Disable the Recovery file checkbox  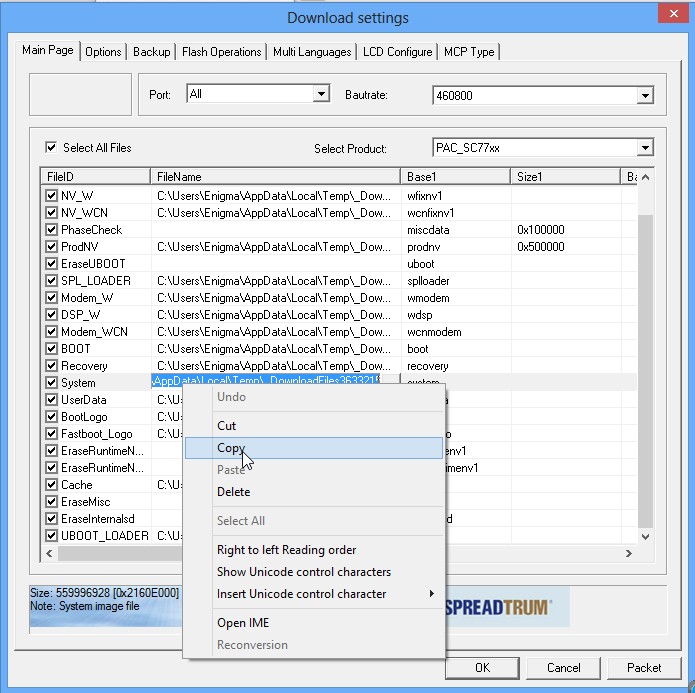tap(51, 366)
